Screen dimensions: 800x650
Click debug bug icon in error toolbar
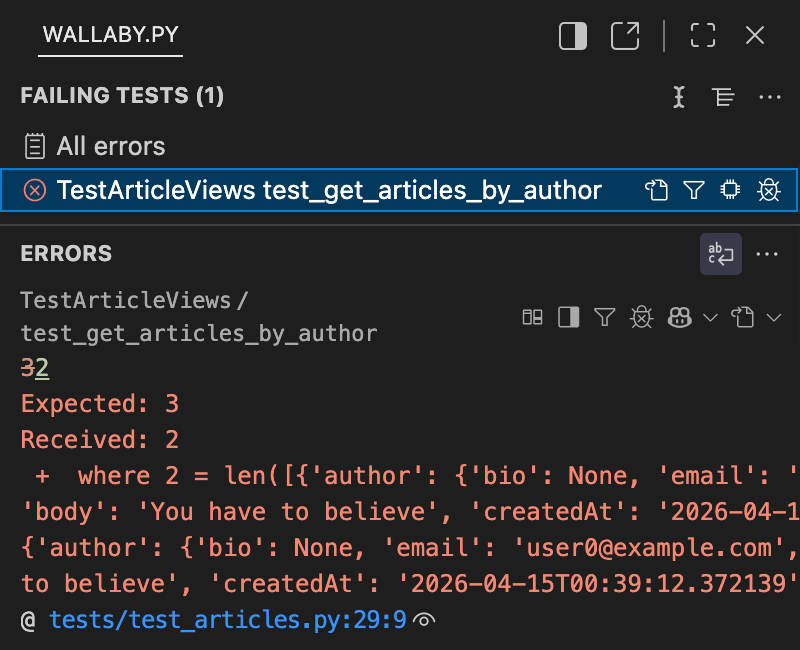coord(641,317)
